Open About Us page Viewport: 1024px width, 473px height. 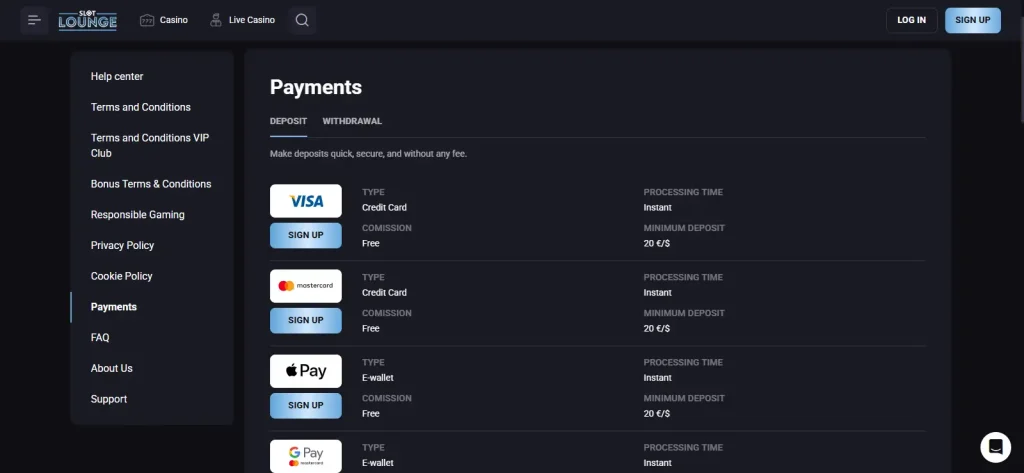pos(112,368)
